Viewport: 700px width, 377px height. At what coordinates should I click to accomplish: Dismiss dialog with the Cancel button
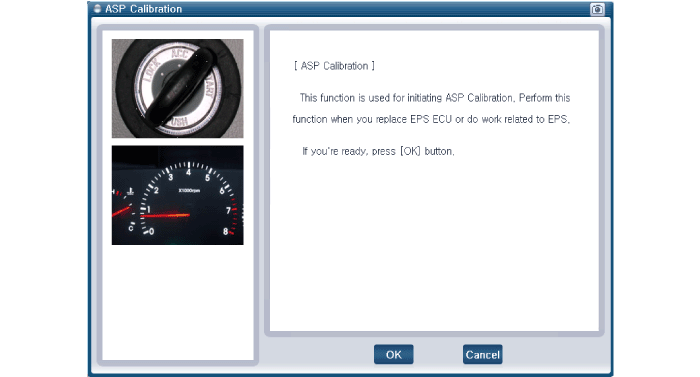pyautogui.click(x=482, y=354)
